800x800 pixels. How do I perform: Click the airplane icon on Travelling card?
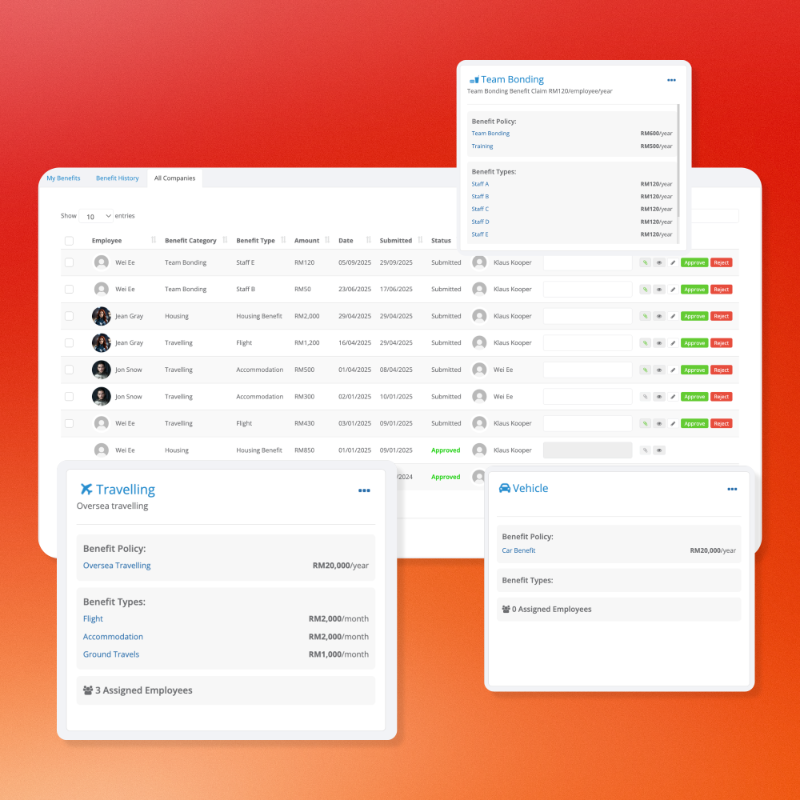tap(86, 489)
